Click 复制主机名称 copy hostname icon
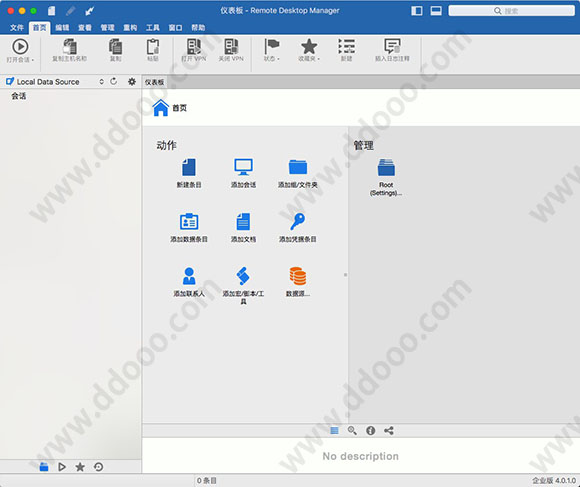The image size is (580, 487). [69, 47]
